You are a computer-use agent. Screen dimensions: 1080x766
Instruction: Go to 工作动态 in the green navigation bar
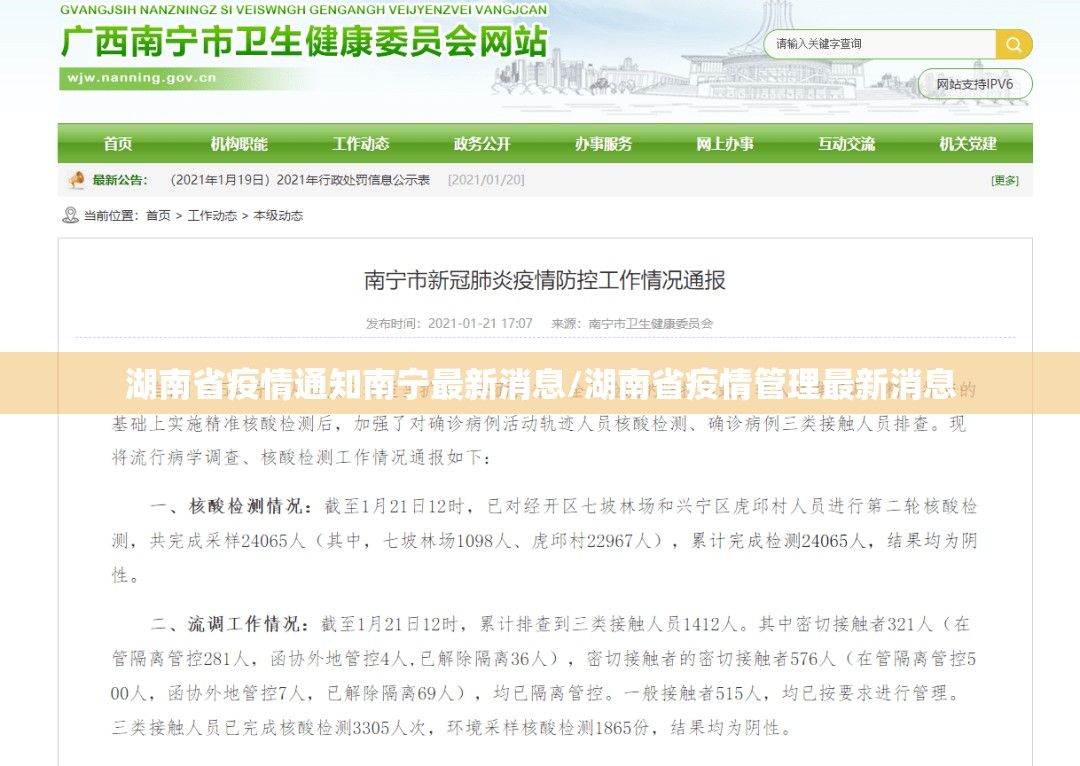[361, 144]
